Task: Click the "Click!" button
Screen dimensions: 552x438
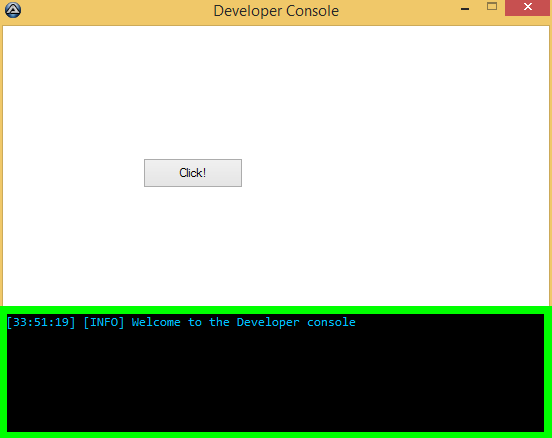Action: (x=193, y=173)
